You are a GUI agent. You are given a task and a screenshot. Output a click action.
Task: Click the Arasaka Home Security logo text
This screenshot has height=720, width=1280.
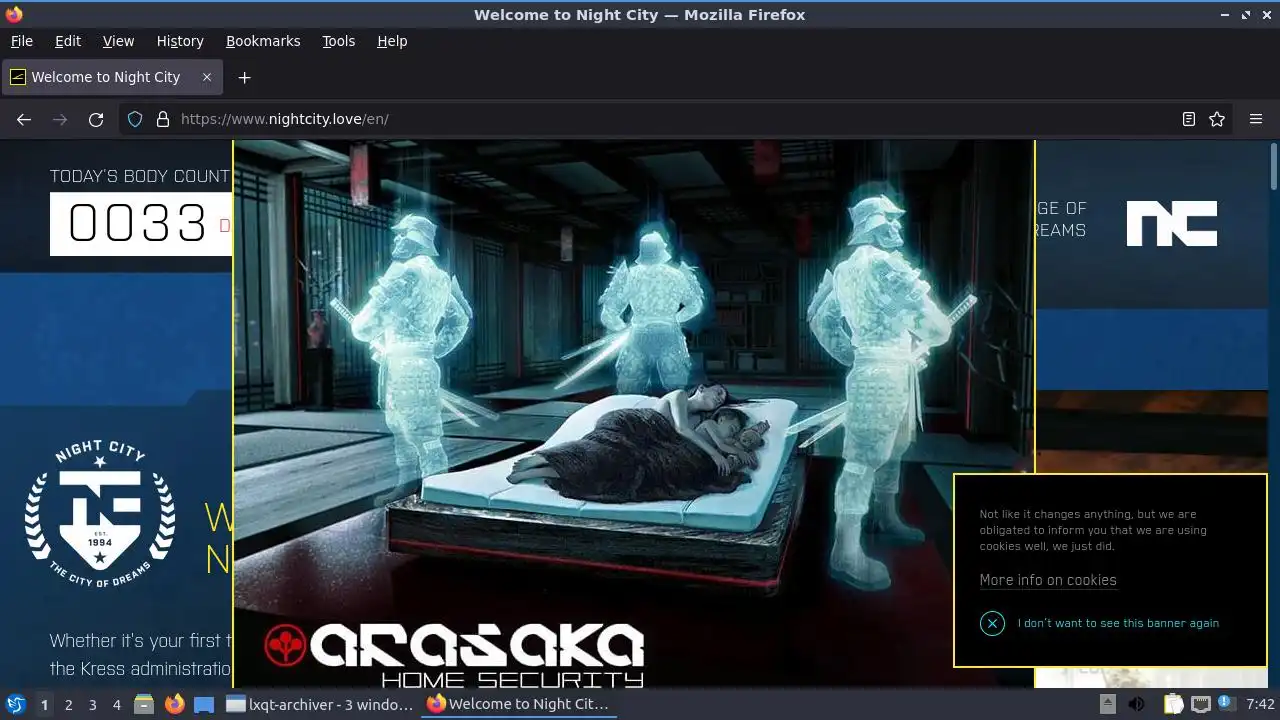455,655
